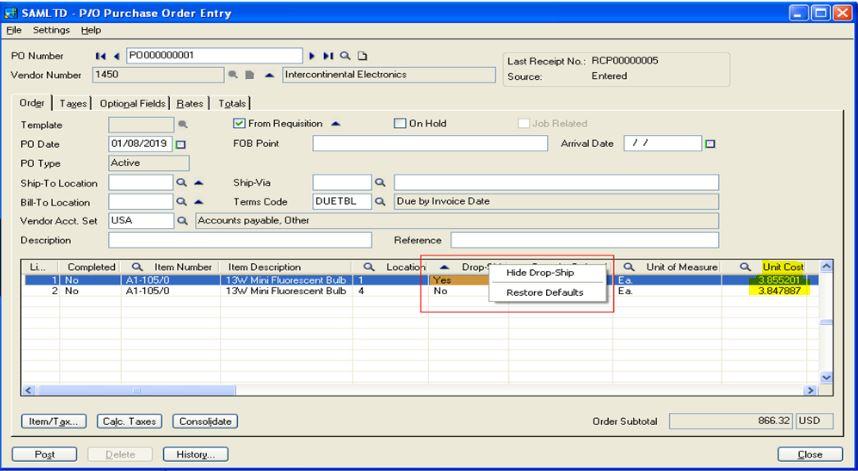
Task: Select the Order tab
Action: tap(32, 103)
